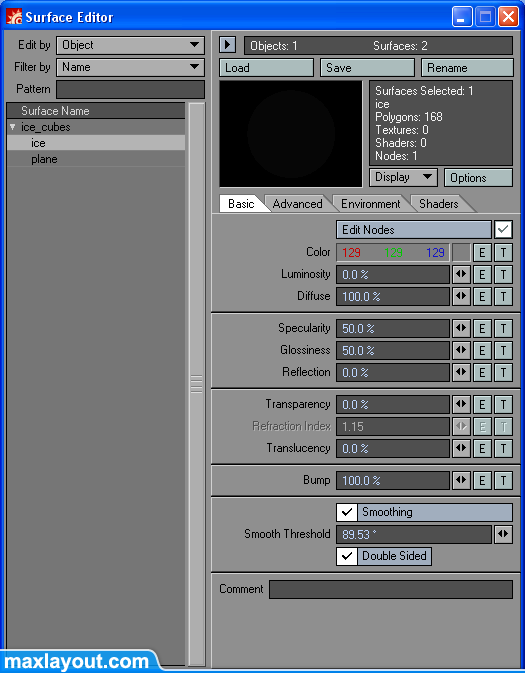Click Bump texture T button
This screenshot has height=673, width=525.
click(504, 481)
